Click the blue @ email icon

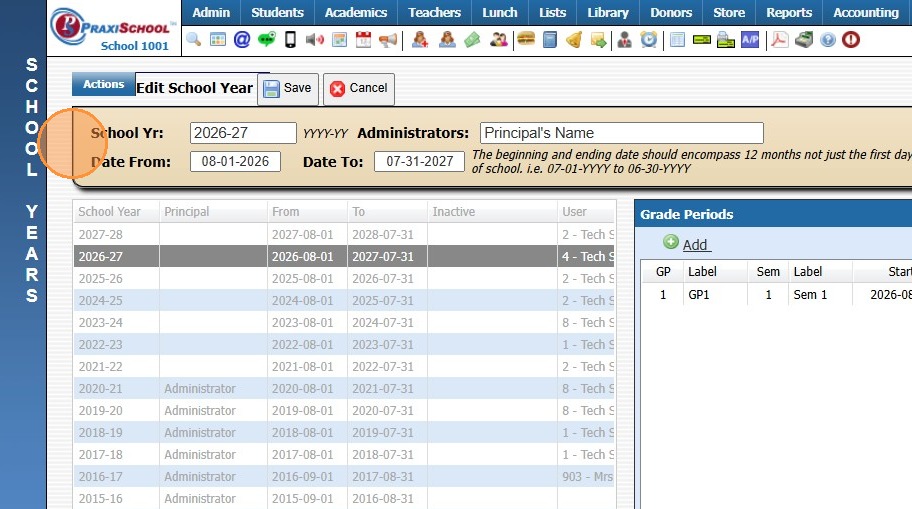[242, 40]
